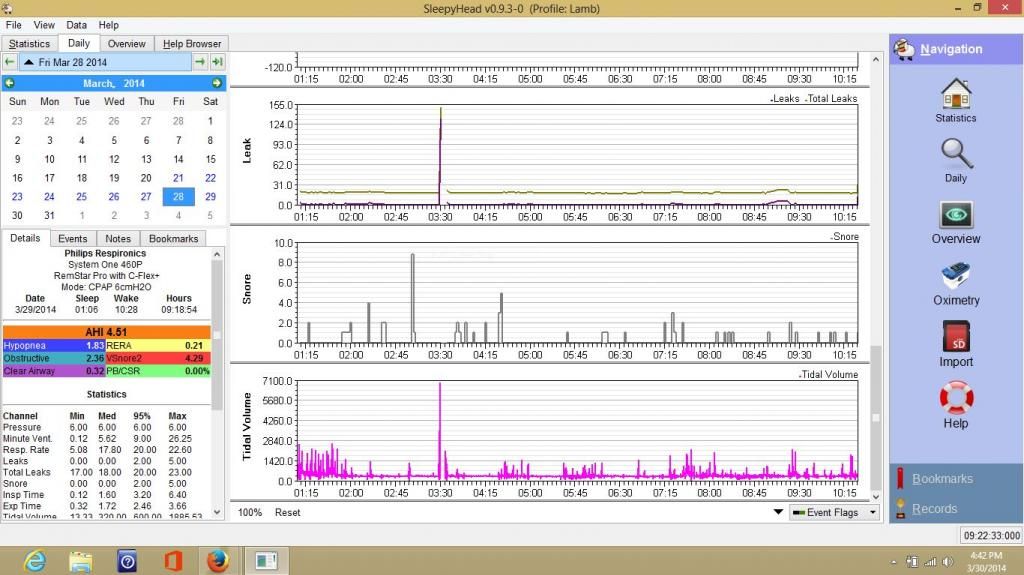
Task: Click the SleepyHead taskbar icon
Action: [266, 561]
